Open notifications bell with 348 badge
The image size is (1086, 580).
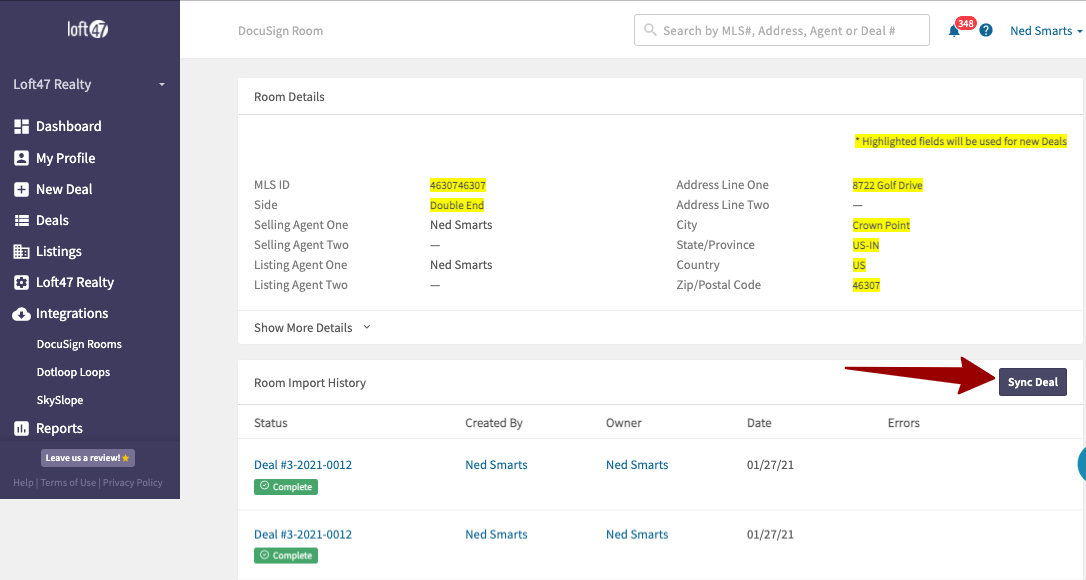tap(954, 31)
